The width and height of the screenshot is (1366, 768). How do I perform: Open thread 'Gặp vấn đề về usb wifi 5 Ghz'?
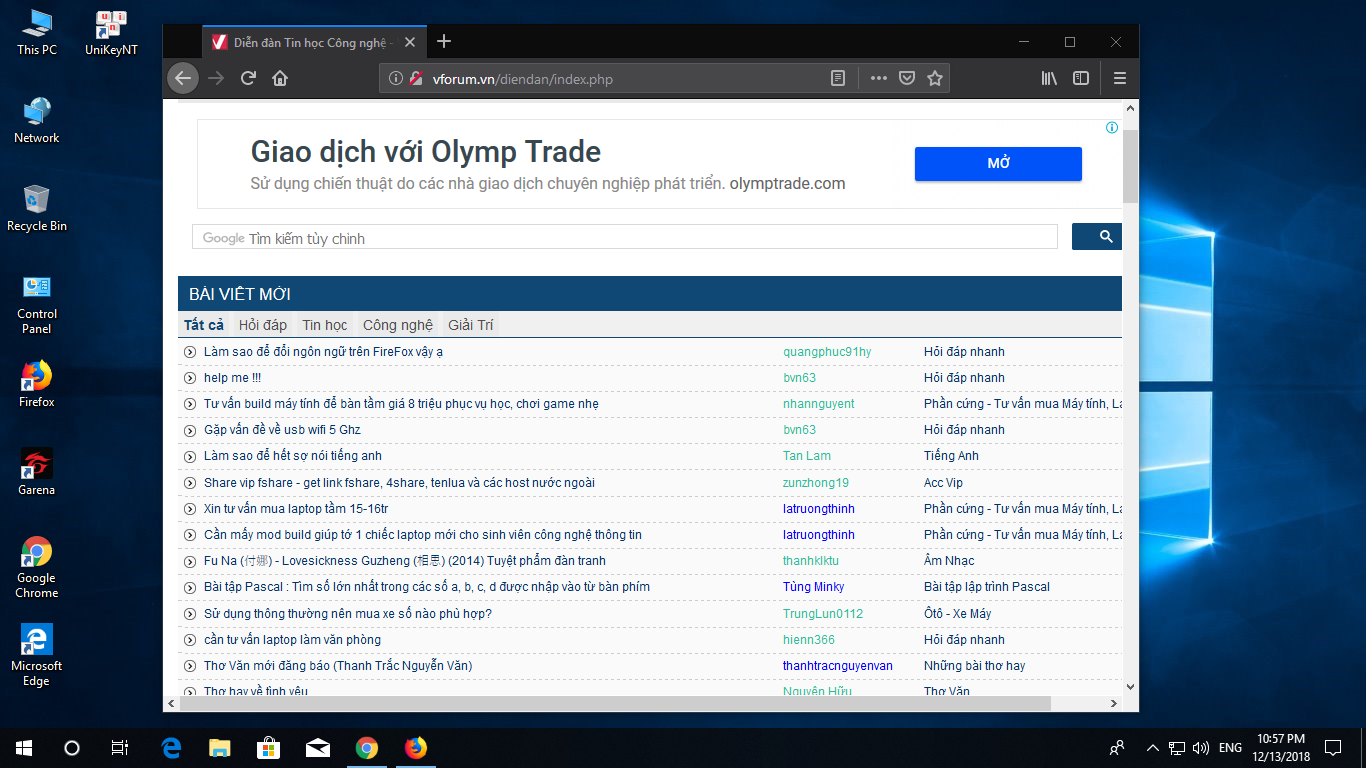tap(282, 430)
